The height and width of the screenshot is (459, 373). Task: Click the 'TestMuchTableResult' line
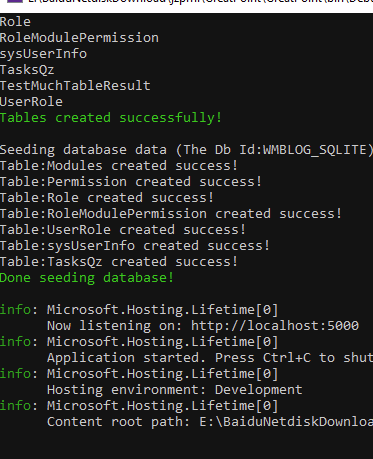coord(75,86)
